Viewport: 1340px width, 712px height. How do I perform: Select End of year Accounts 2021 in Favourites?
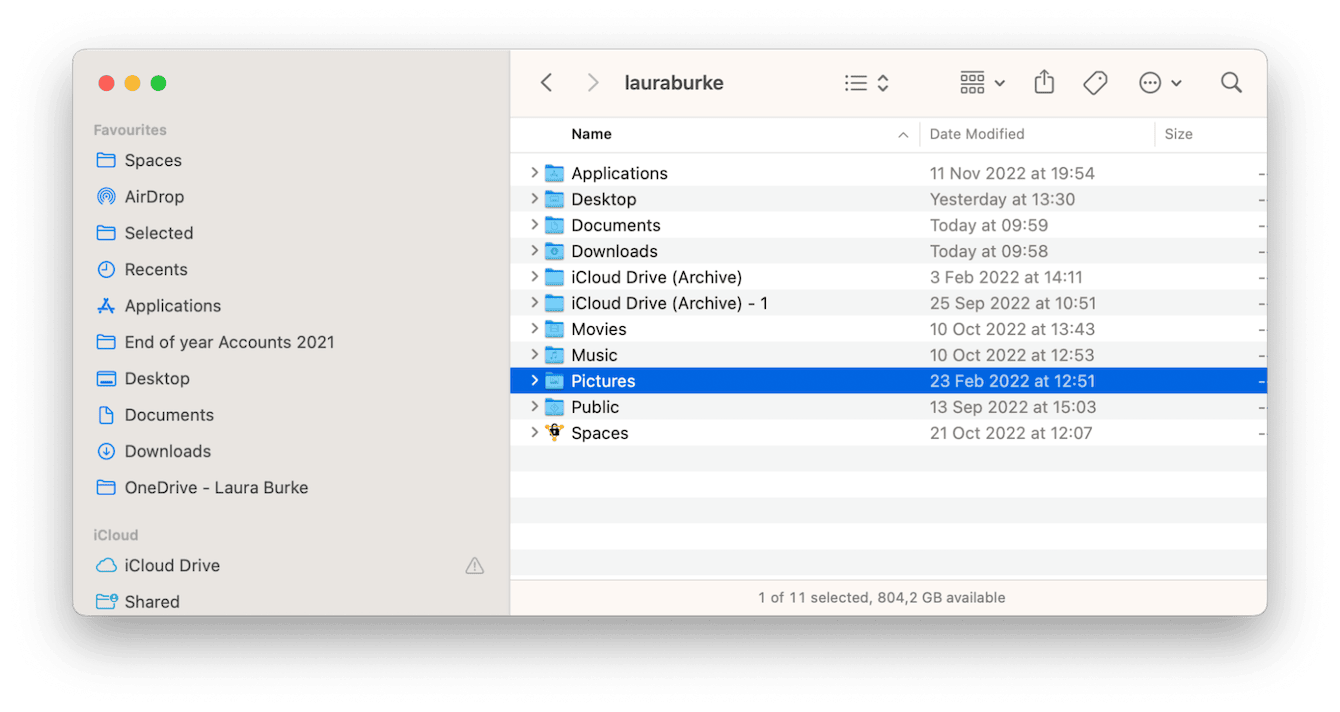point(230,342)
